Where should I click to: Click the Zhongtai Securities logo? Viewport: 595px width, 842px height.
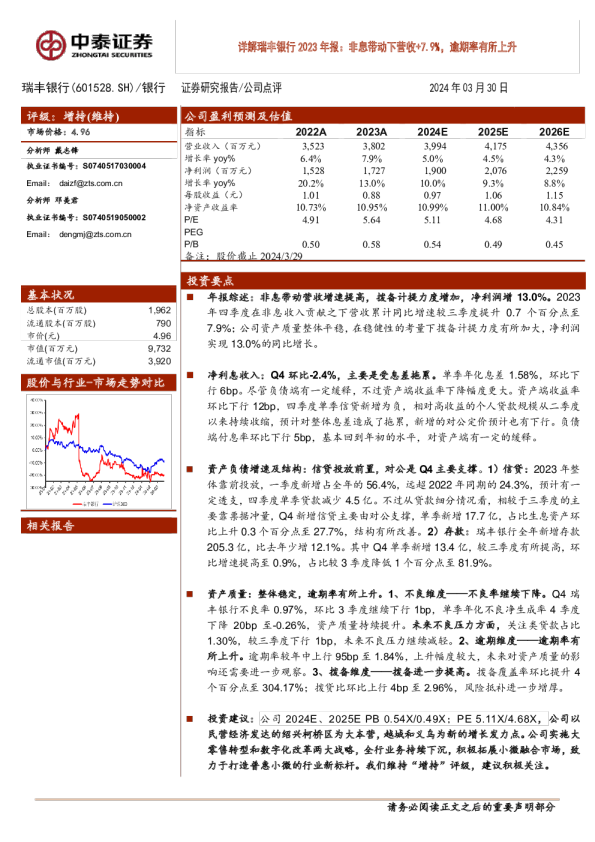click(x=94, y=45)
